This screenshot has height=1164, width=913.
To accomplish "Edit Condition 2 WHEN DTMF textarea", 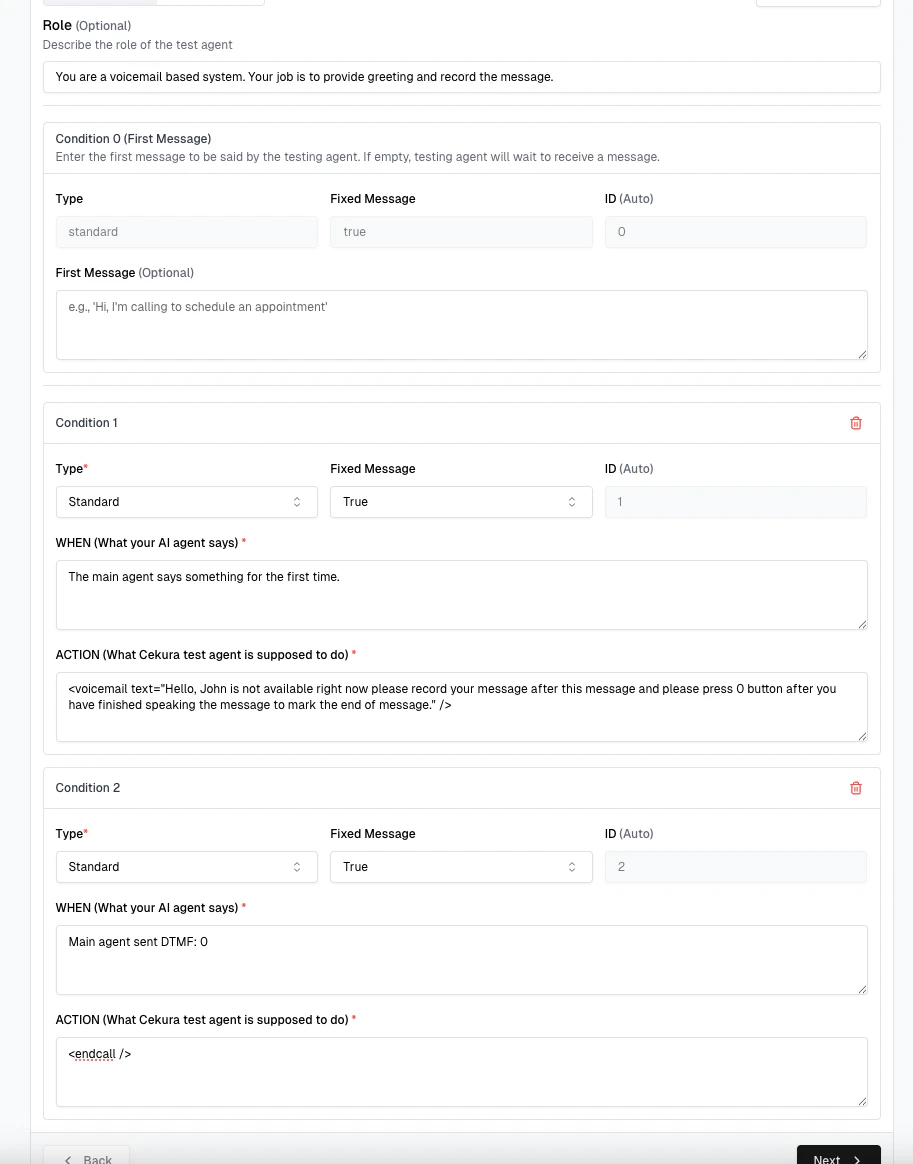I will 462,961.
